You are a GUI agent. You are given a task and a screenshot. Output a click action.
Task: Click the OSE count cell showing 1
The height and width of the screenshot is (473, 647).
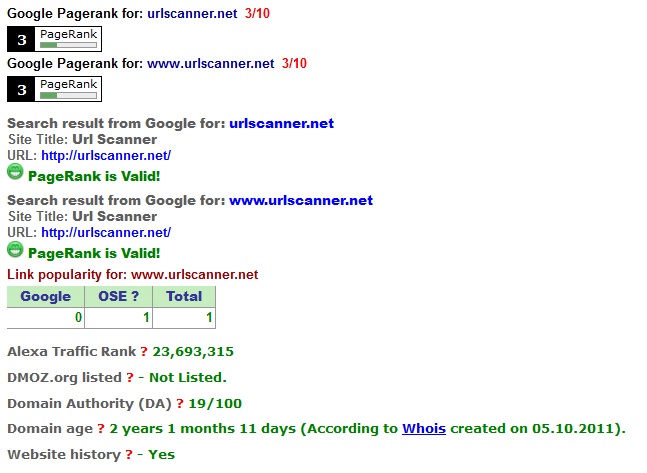pos(118,318)
